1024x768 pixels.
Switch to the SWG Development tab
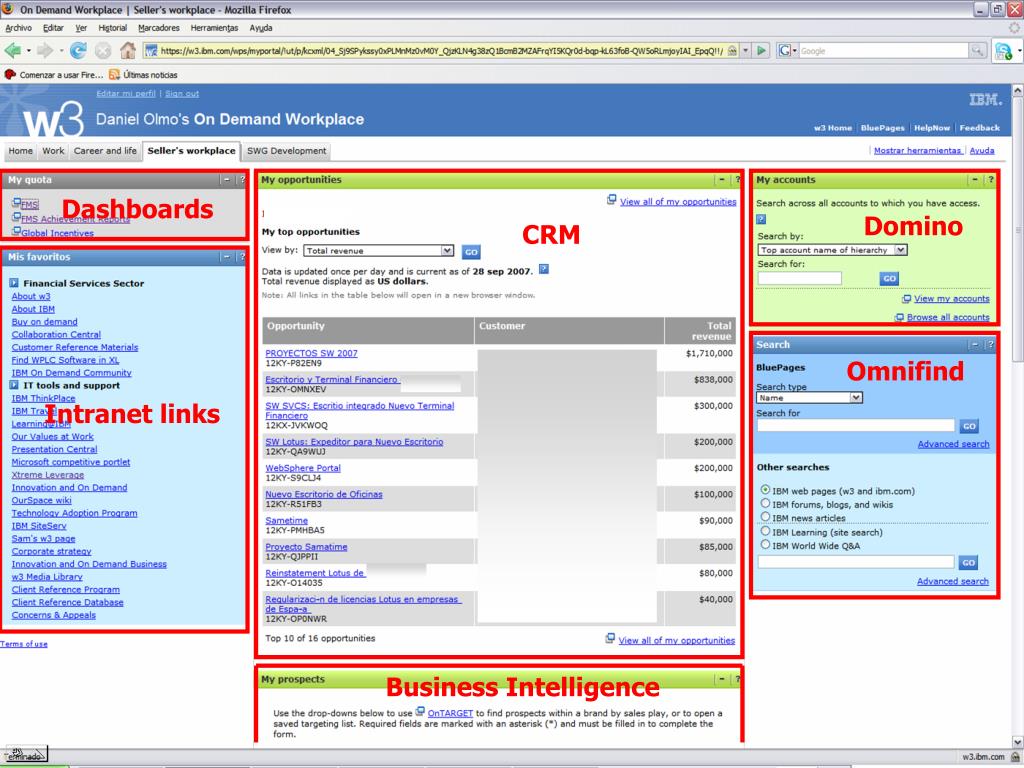click(286, 151)
